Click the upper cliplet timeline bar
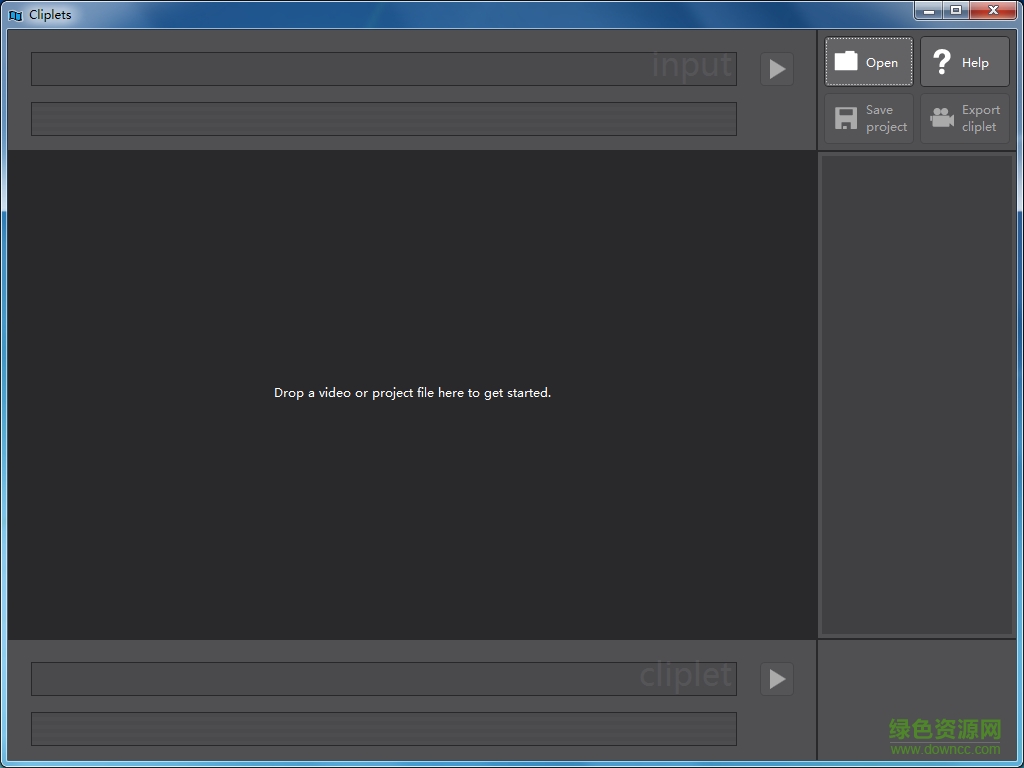The width and height of the screenshot is (1024, 768). [384, 679]
